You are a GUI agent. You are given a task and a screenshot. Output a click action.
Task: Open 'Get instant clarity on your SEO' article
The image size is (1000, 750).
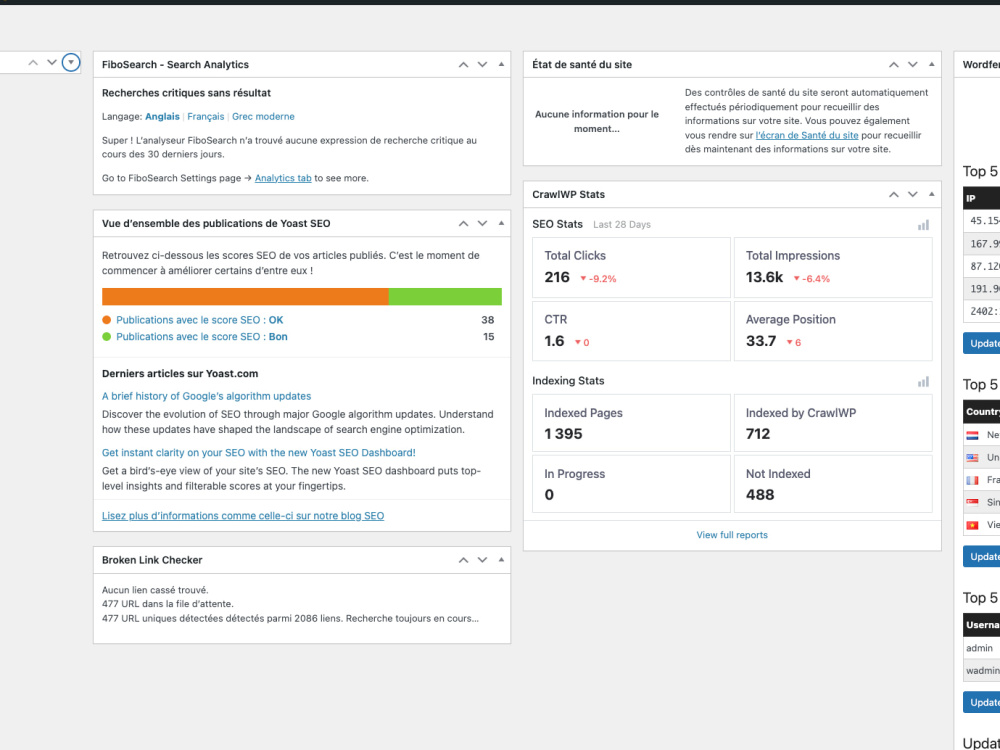tap(259, 453)
